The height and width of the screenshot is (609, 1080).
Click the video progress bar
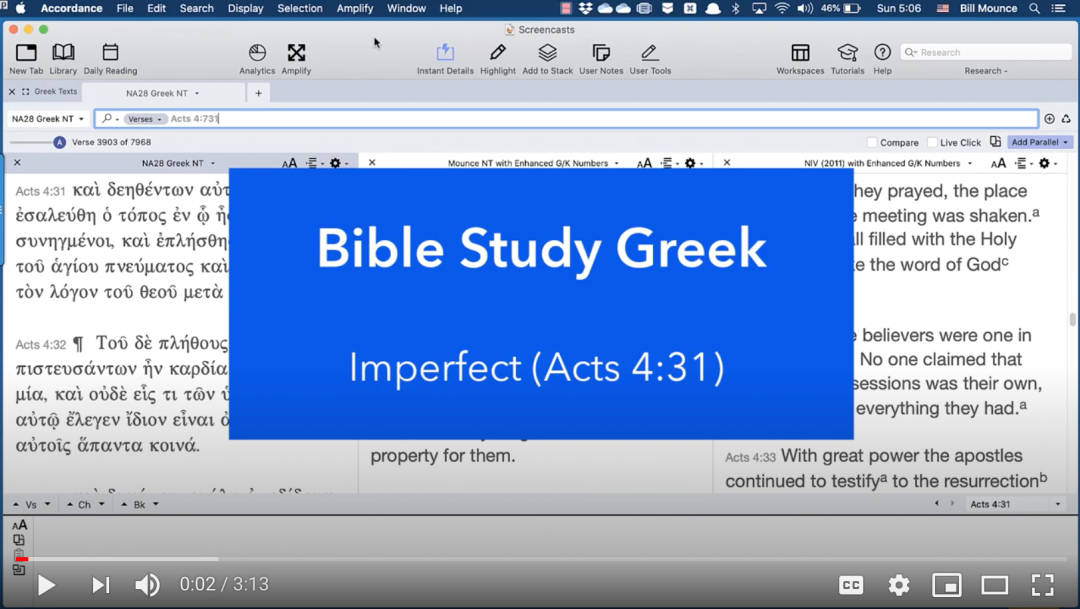click(x=540, y=559)
